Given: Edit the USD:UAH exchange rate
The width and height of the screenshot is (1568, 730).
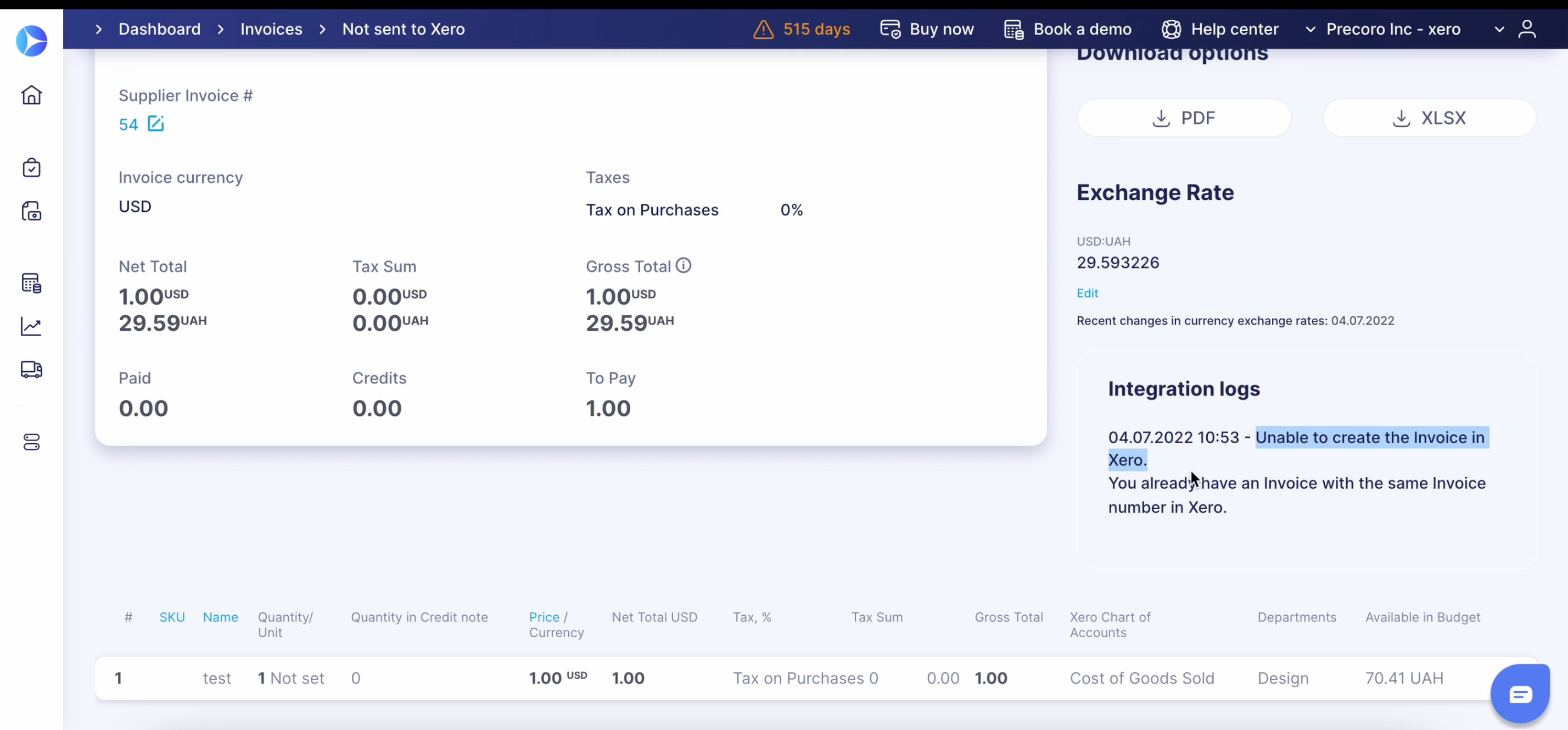Looking at the screenshot, I should 1087,293.
